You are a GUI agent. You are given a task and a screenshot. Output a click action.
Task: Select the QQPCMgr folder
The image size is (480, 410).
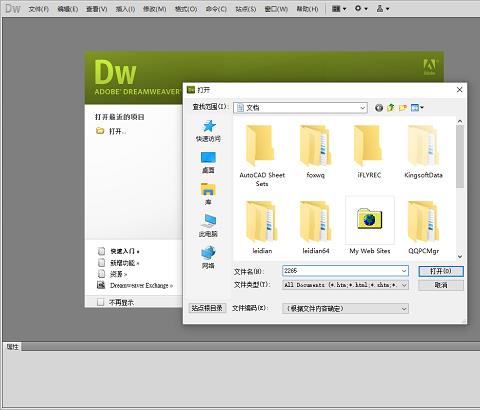click(x=423, y=227)
